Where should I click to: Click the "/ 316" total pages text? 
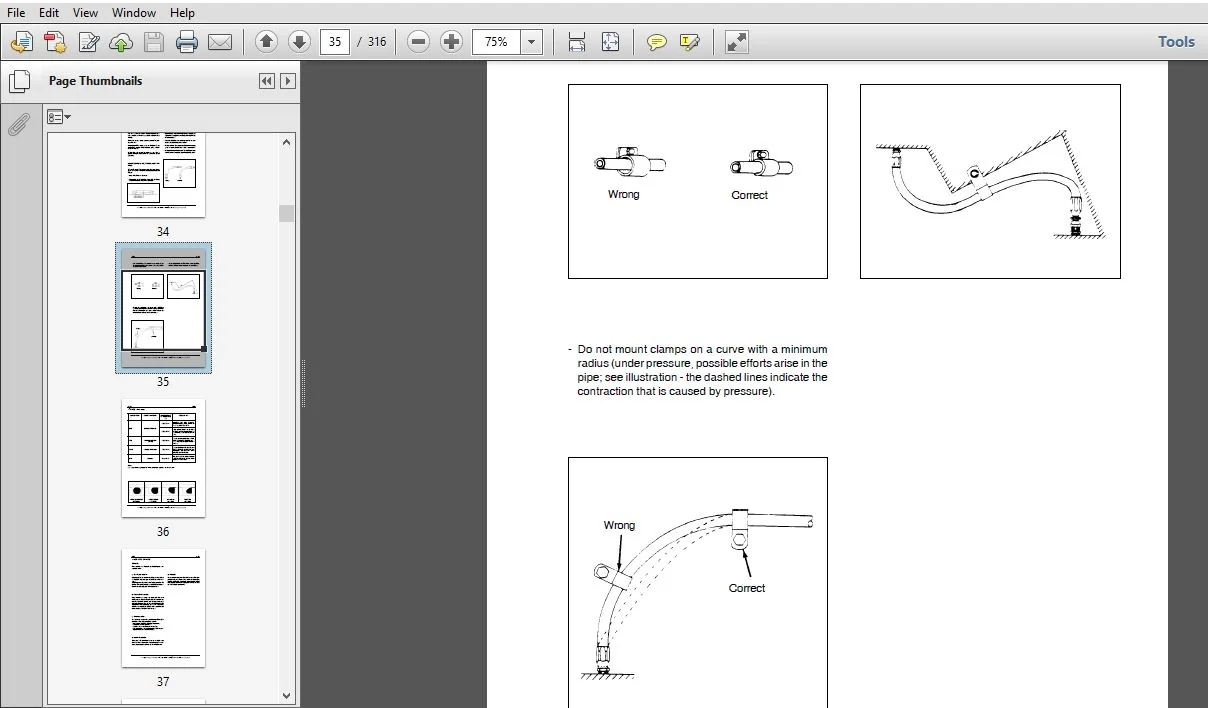click(371, 42)
